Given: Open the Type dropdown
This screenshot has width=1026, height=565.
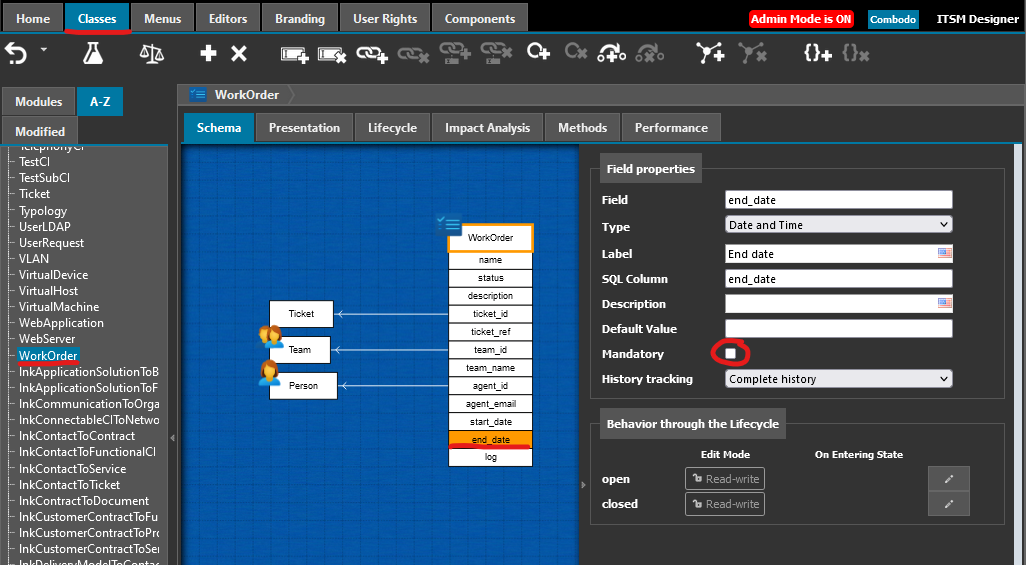Looking at the screenshot, I should point(838,225).
